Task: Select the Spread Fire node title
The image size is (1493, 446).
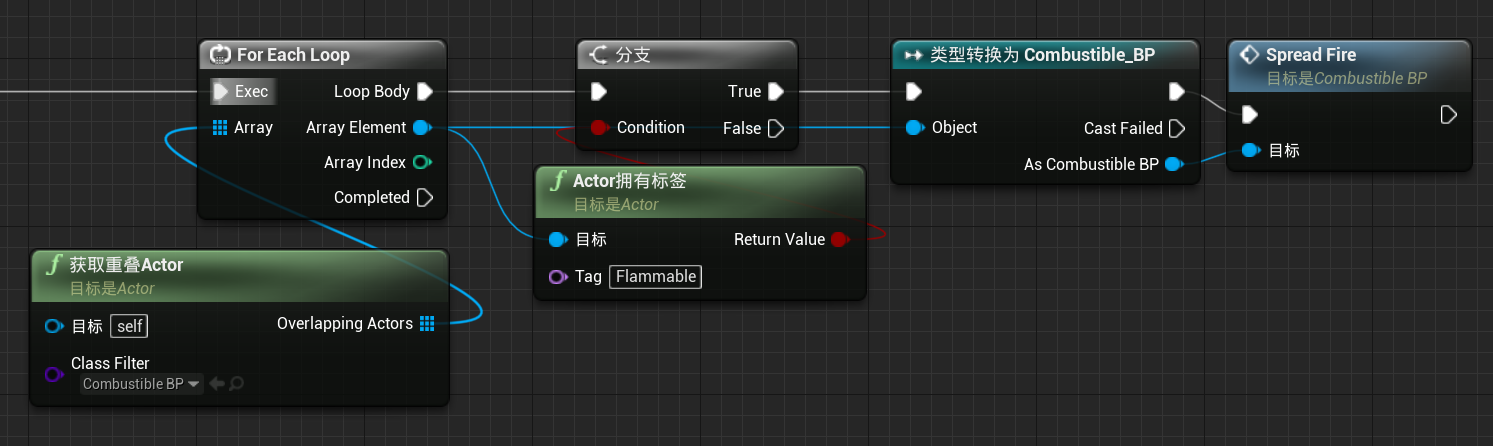Action: click(x=1310, y=55)
